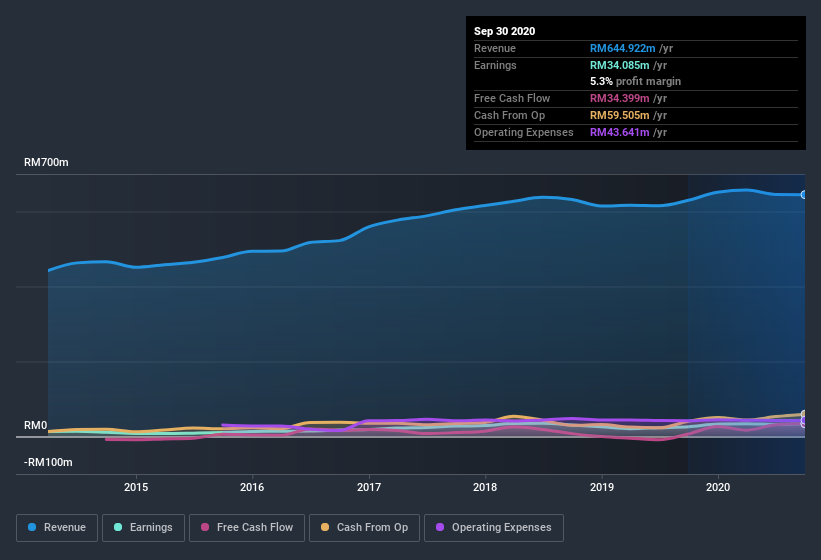
Task: Click the Revenue line end-point marker
Action: 803,195
